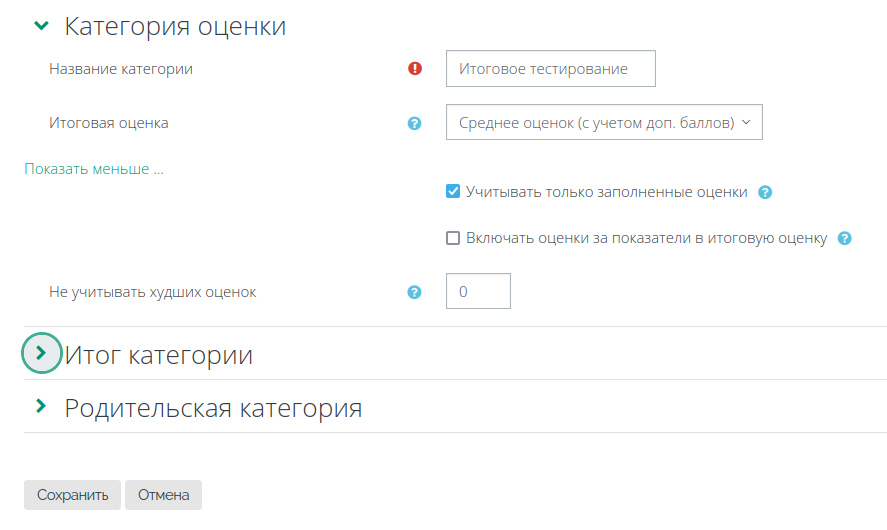Click the Итог категории heading text
This screenshot has width=887, height=530.
(158, 355)
